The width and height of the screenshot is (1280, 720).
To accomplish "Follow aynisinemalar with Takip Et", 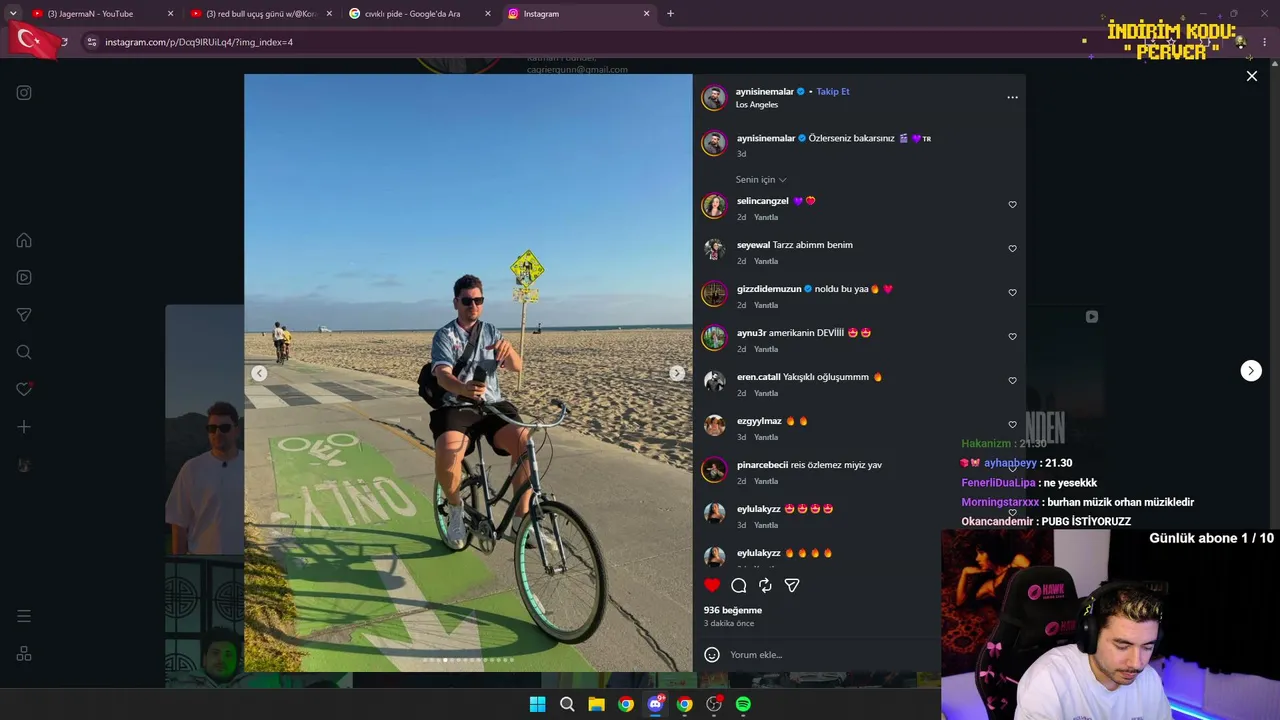I will click(833, 92).
